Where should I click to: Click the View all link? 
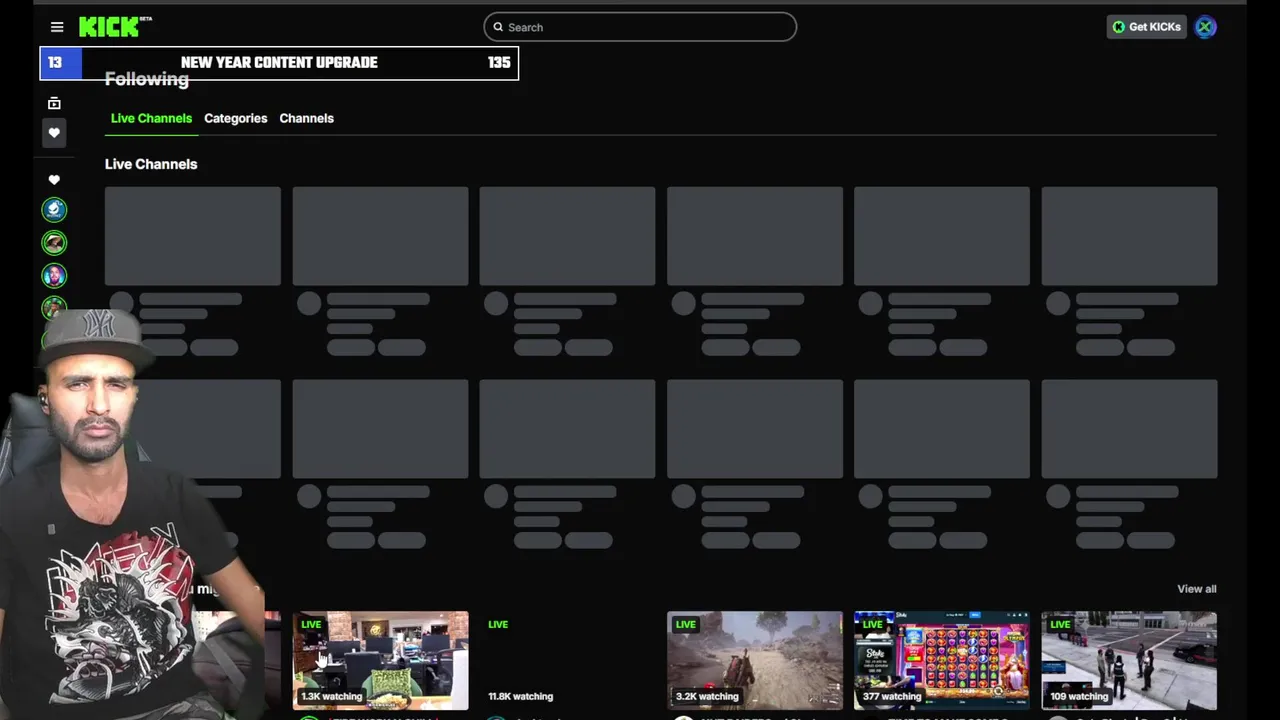[x=1197, y=589]
